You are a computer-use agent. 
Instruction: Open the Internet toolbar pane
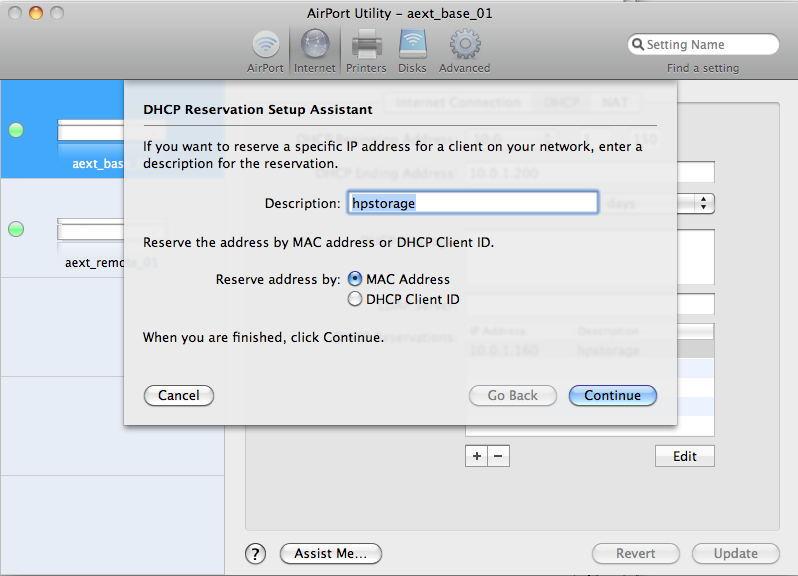(315, 51)
